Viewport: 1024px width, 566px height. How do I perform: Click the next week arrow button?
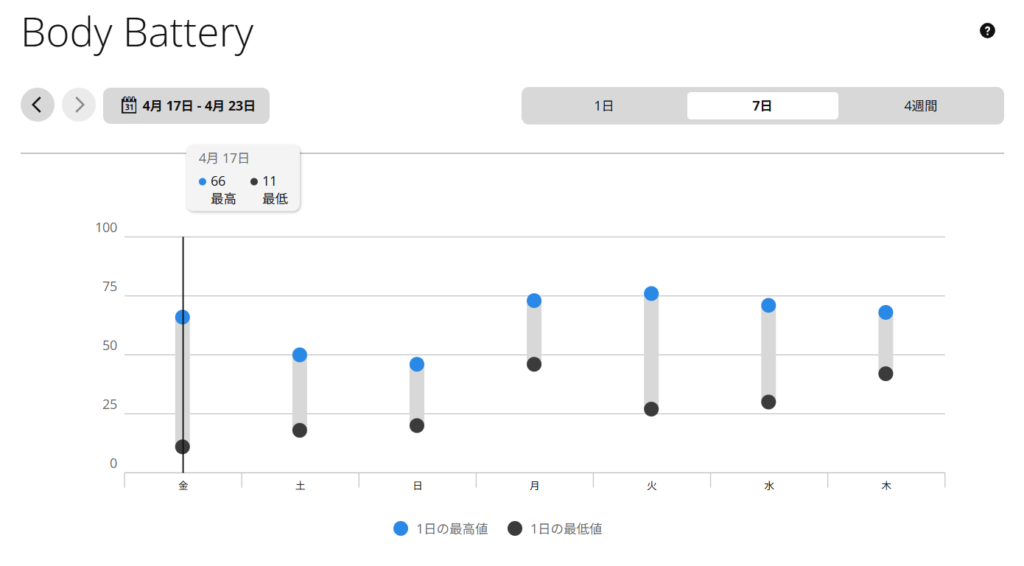tap(79, 105)
